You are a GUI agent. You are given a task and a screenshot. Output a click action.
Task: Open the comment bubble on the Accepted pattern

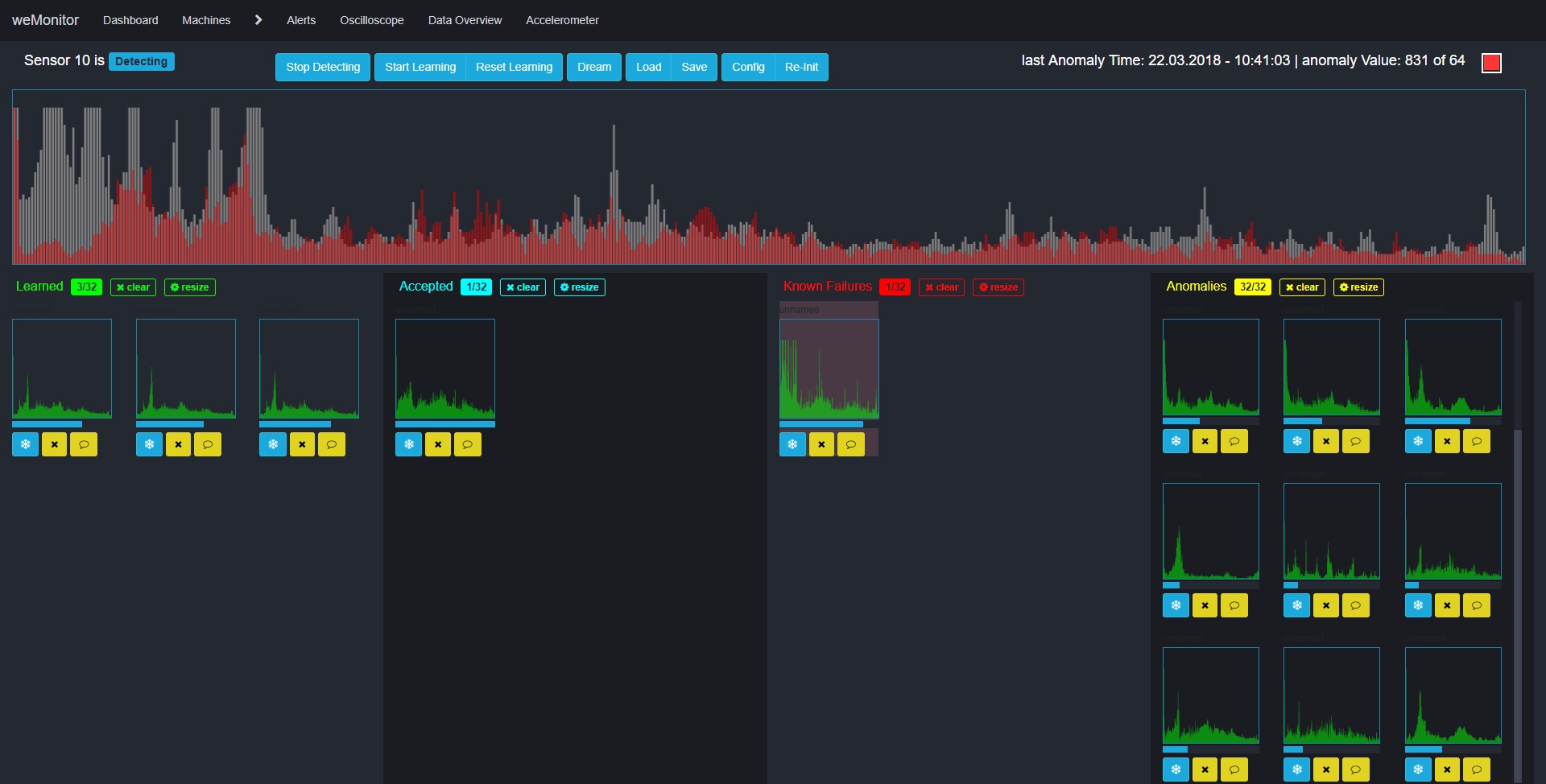(468, 444)
